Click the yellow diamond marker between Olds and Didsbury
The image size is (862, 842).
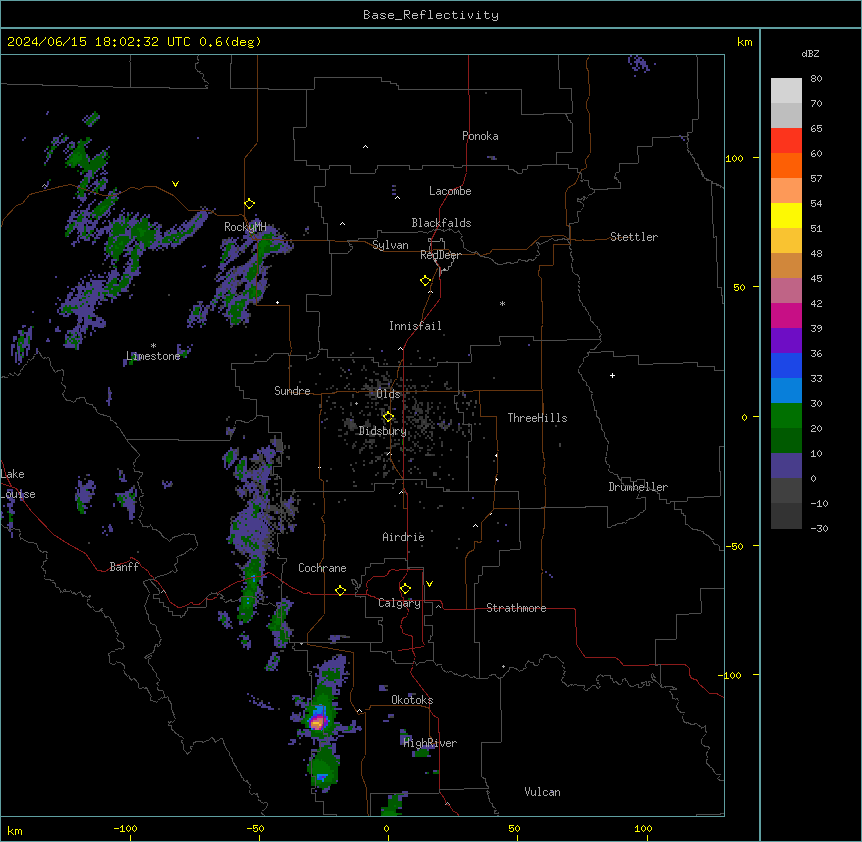click(388, 417)
